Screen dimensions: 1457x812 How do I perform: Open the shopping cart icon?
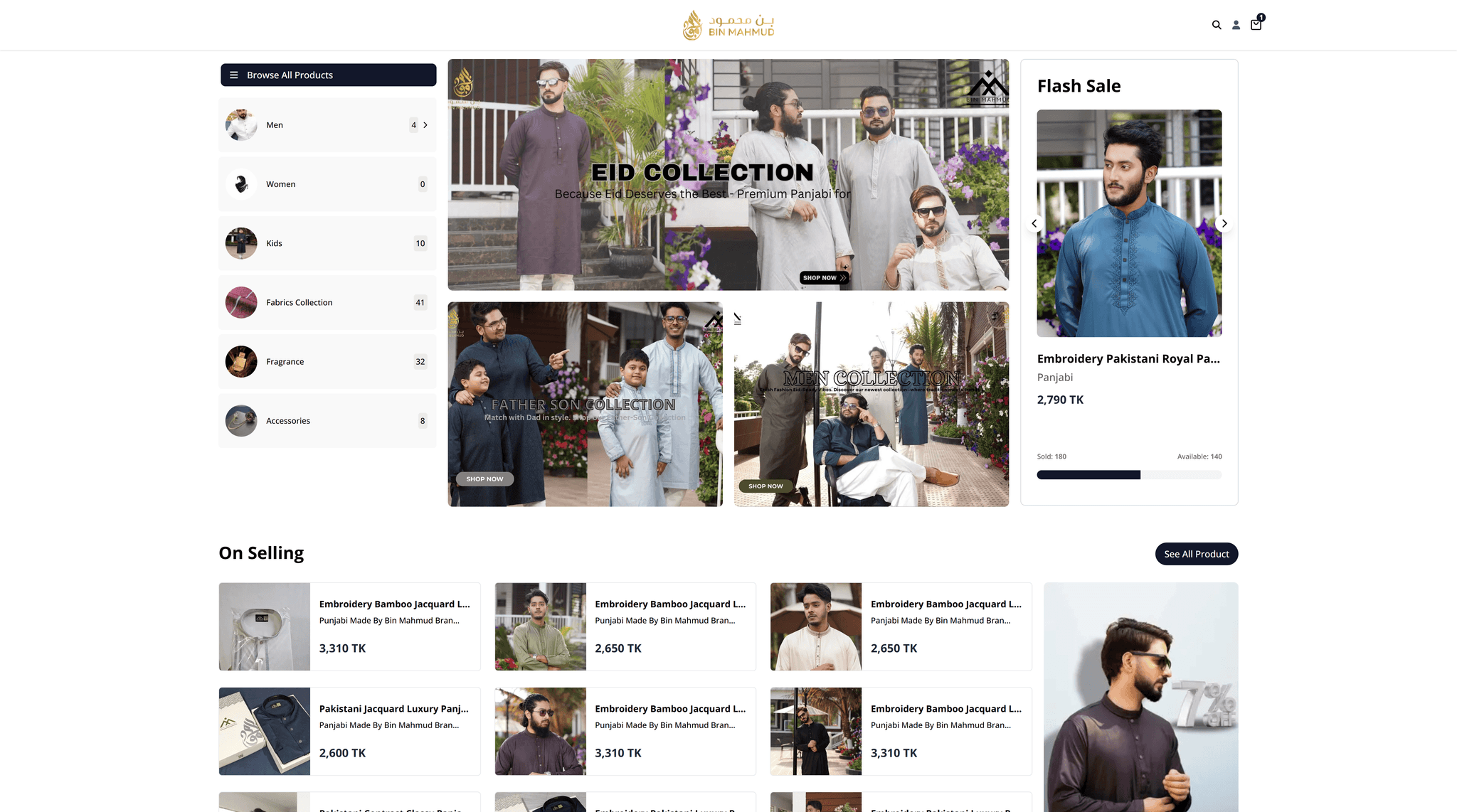[x=1256, y=25]
